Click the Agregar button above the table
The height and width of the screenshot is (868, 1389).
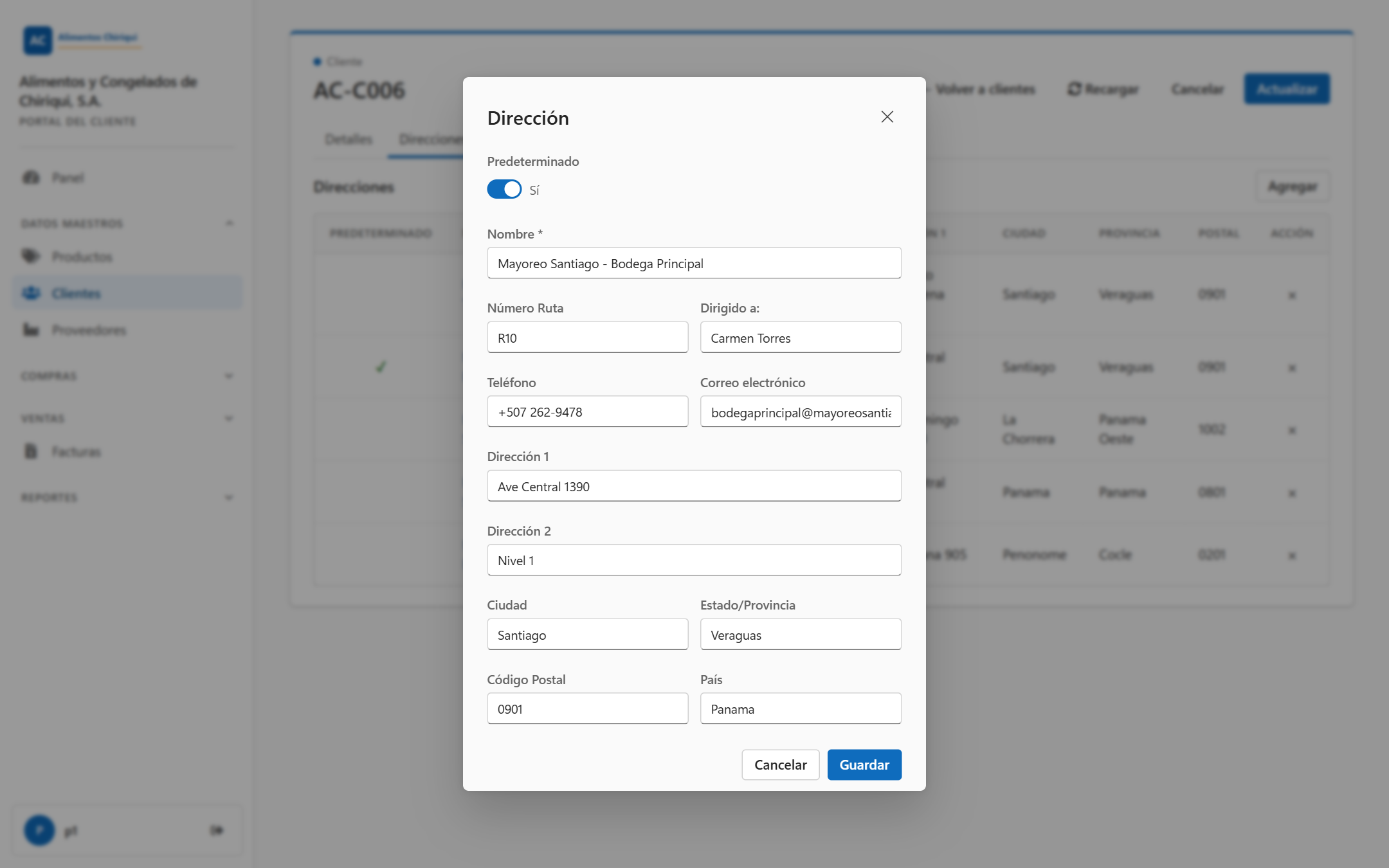(1293, 186)
